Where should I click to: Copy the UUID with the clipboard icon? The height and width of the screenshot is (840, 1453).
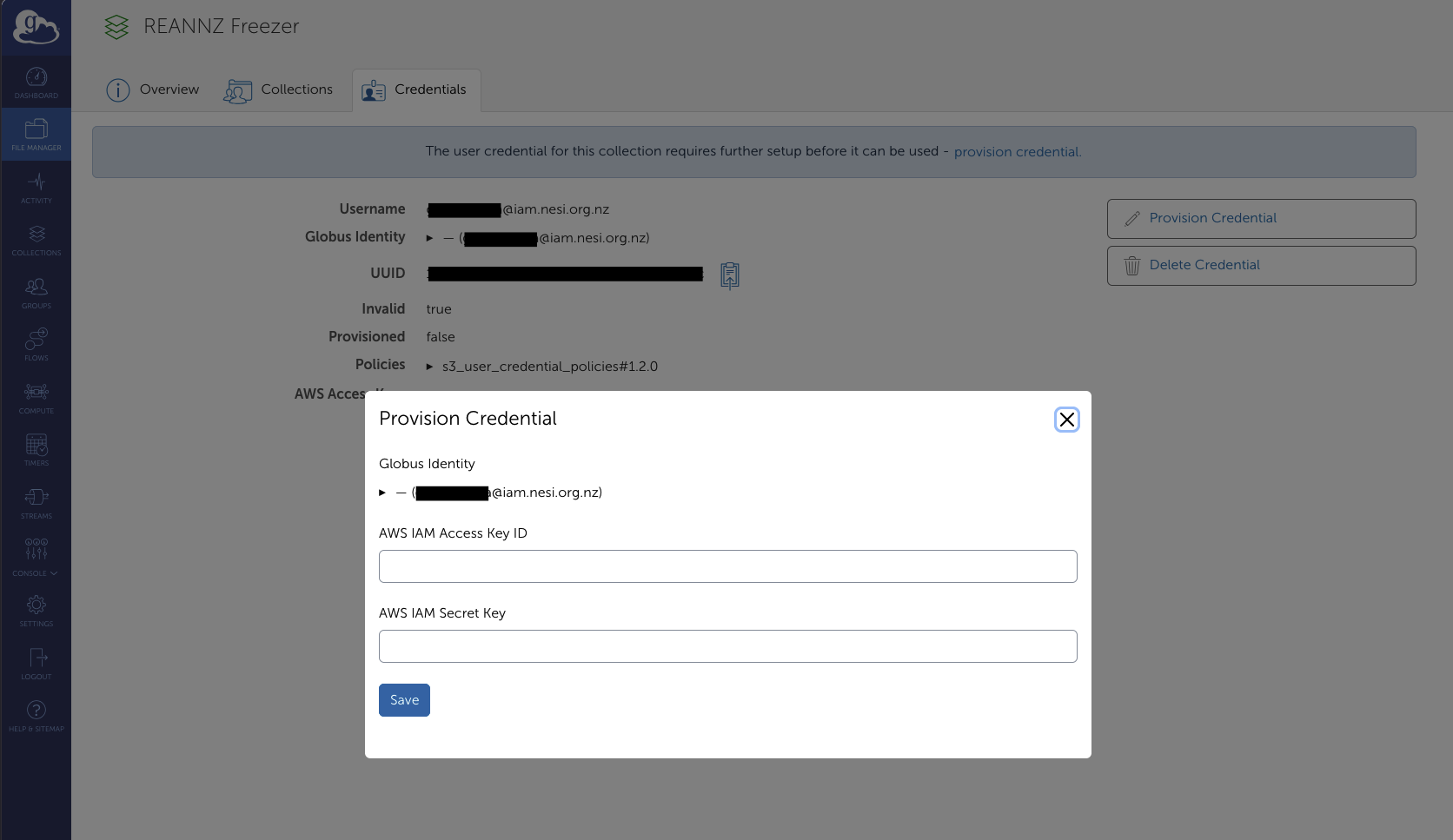[730, 274]
